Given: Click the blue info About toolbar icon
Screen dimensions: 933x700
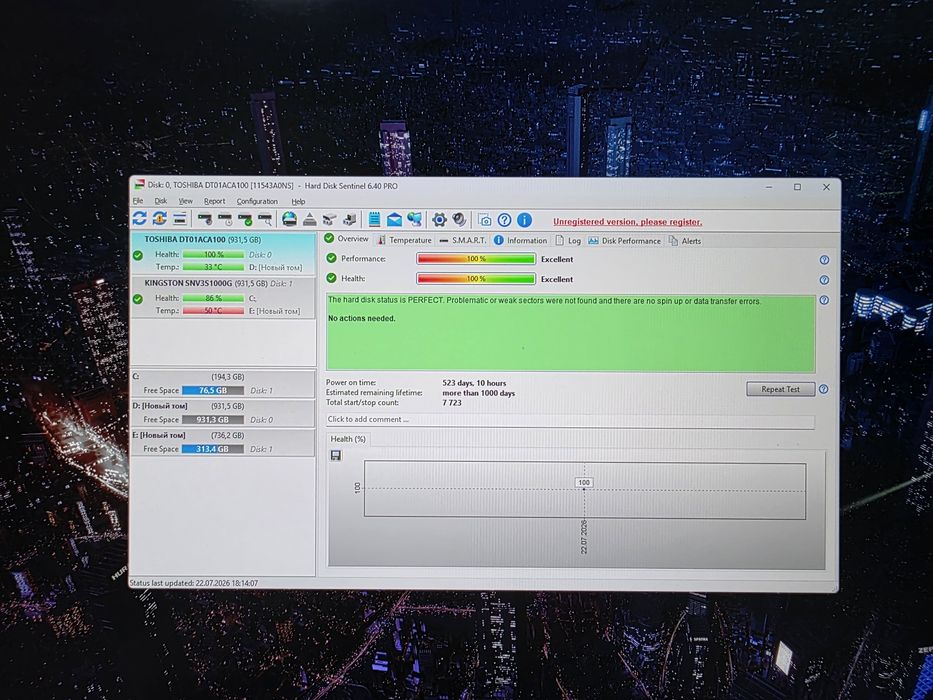Looking at the screenshot, I should [524, 221].
